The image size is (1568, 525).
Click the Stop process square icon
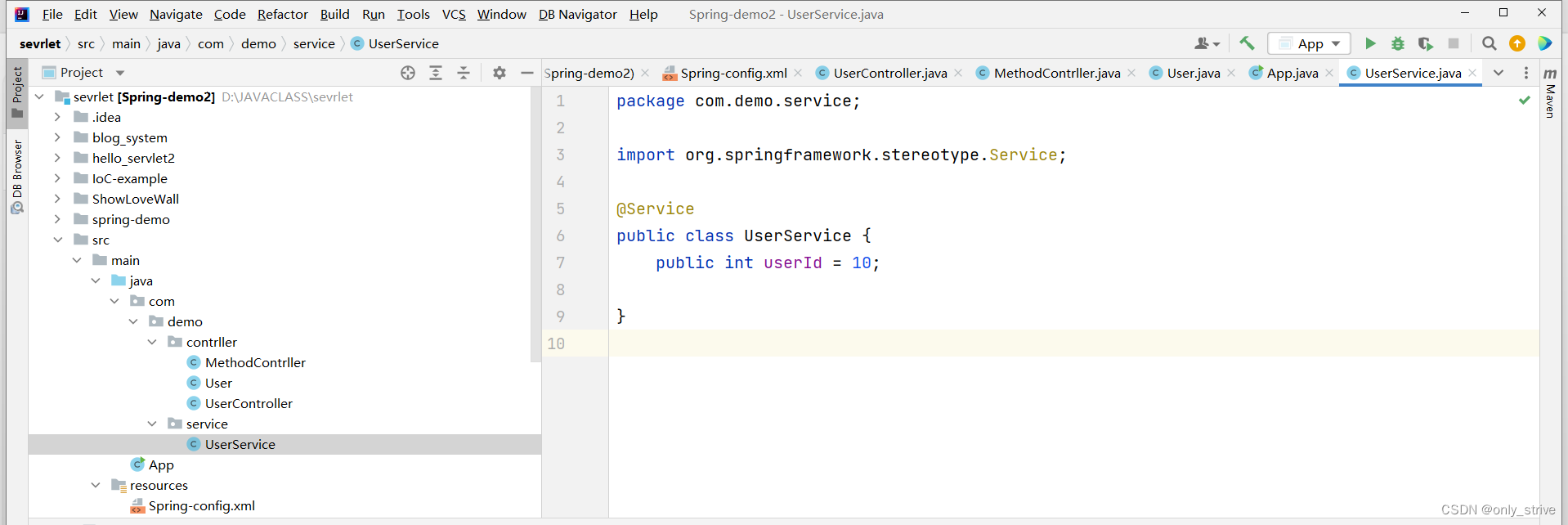1453,43
